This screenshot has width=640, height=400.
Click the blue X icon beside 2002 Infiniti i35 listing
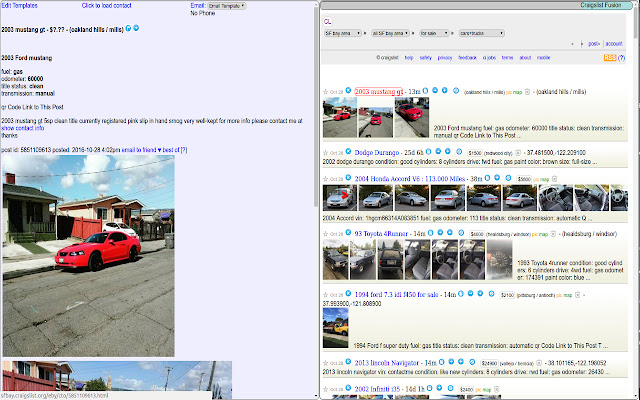tap(348, 388)
